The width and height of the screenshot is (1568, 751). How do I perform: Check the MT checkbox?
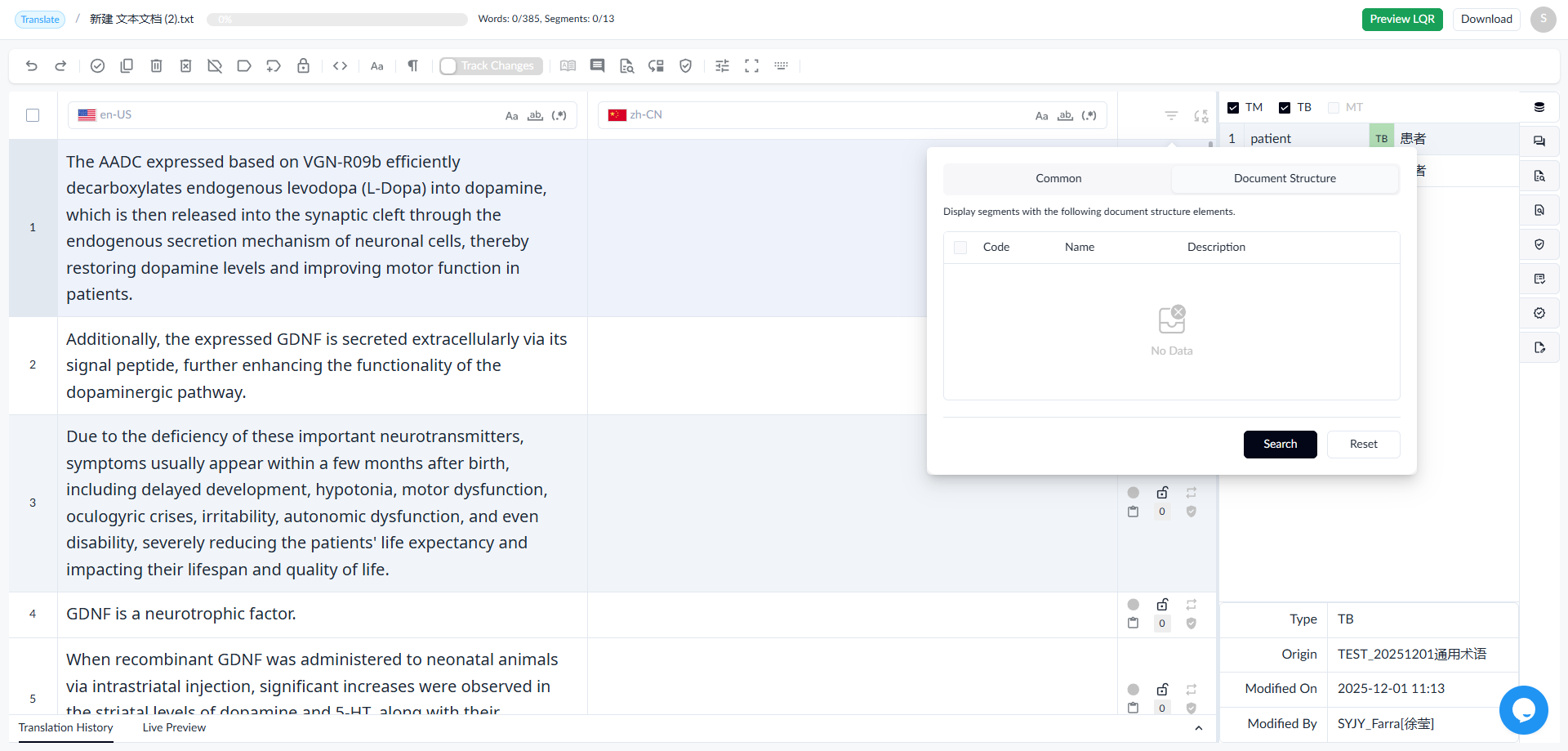tap(1334, 108)
